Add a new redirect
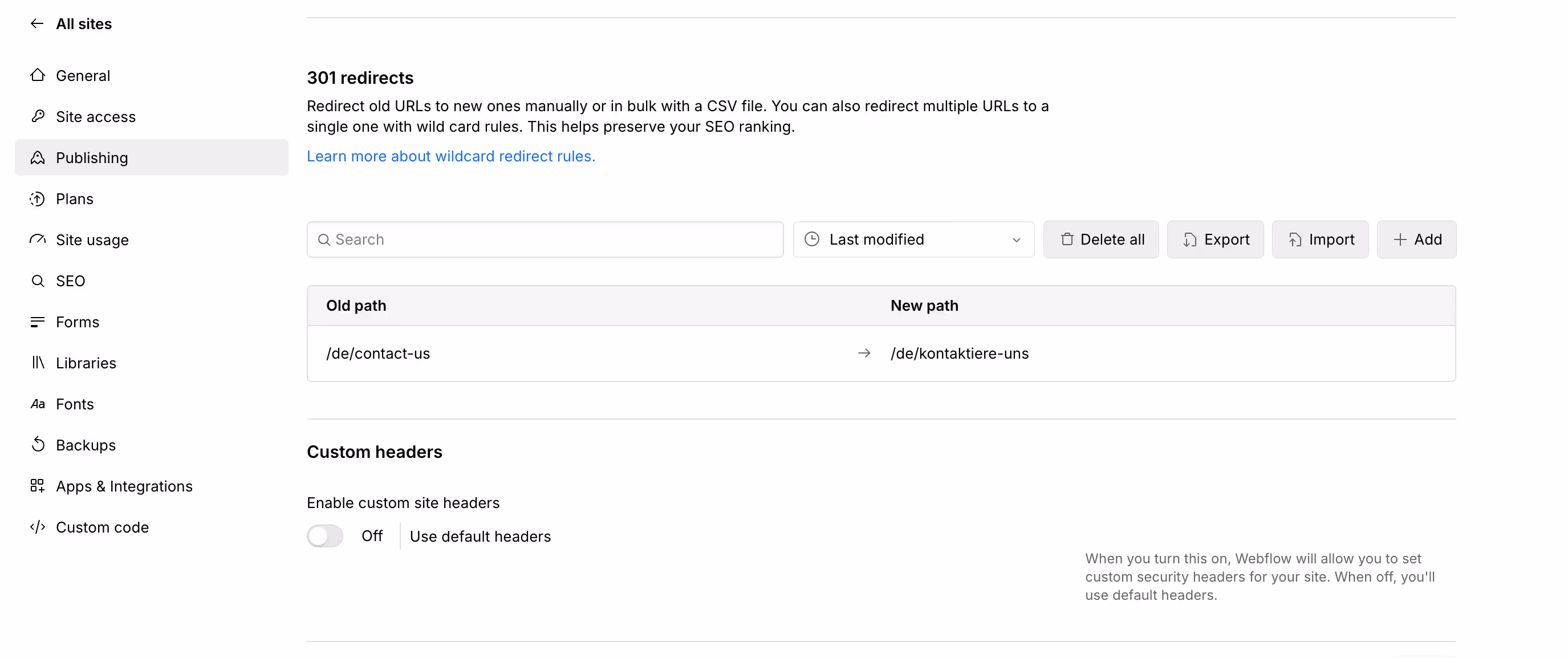 click(1416, 240)
